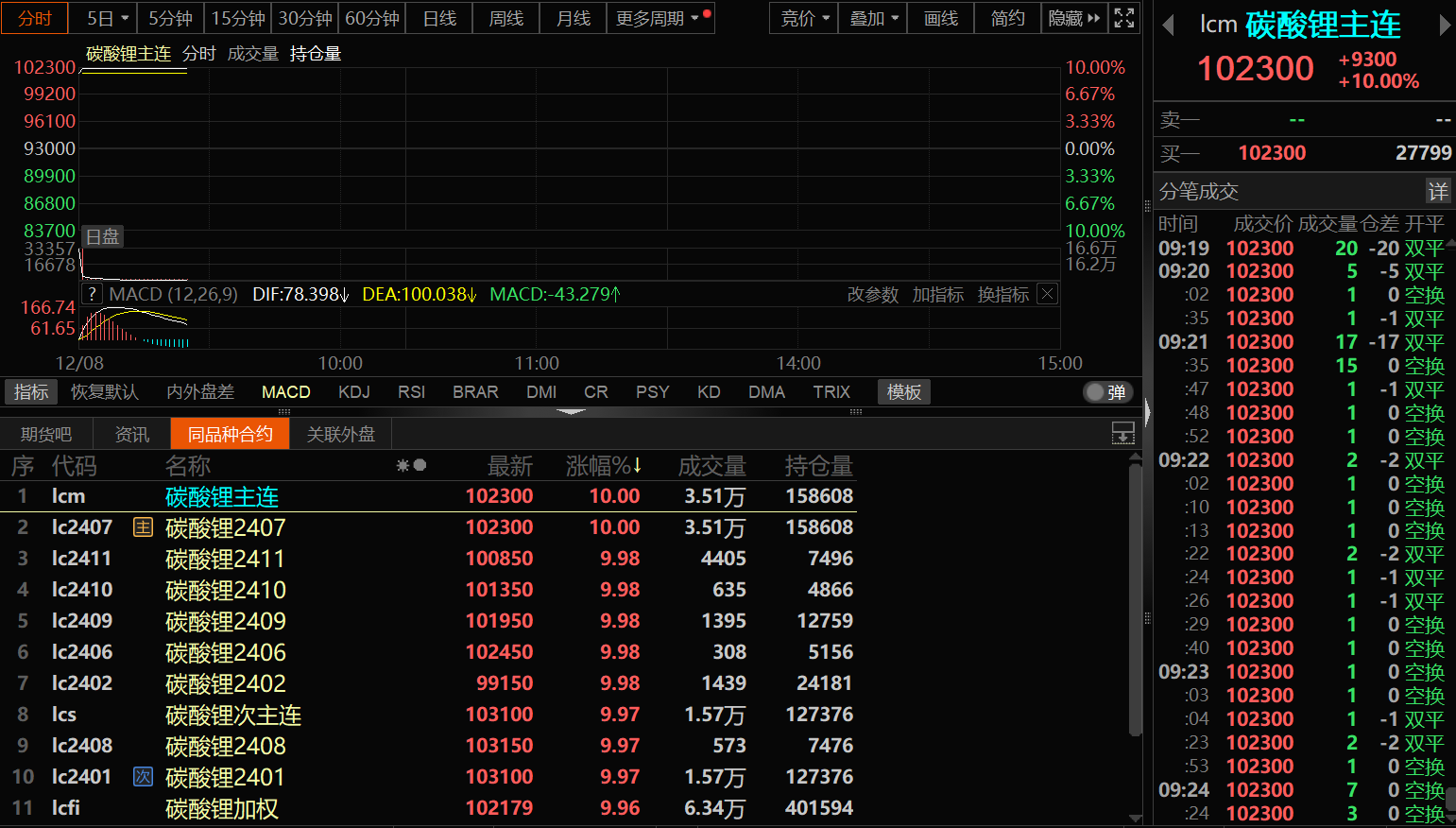Select the DMI indicator
The height and width of the screenshot is (828, 1456).
[541, 392]
